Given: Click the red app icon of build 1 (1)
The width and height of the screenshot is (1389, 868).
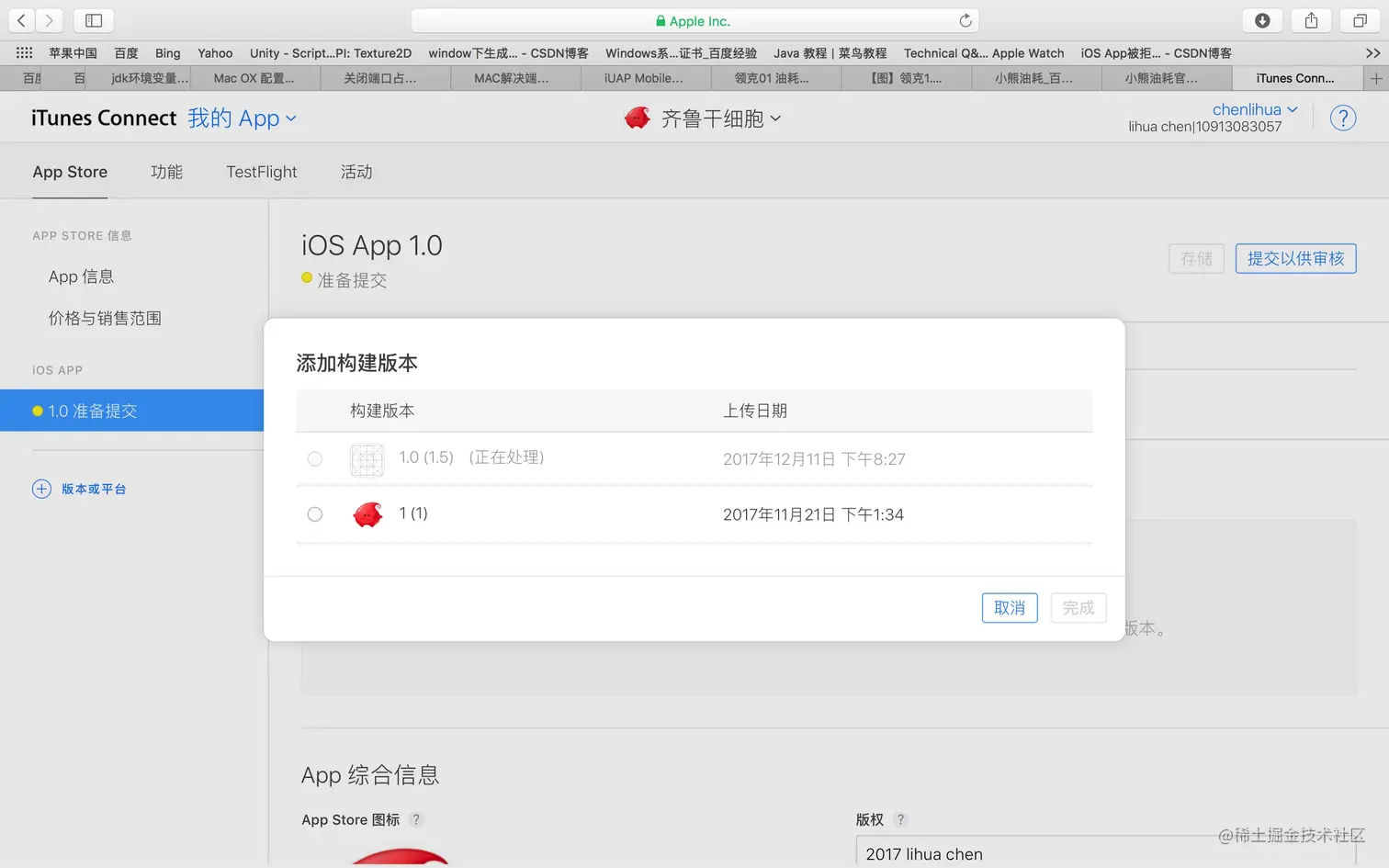Looking at the screenshot, I should [x=367, y=514].
